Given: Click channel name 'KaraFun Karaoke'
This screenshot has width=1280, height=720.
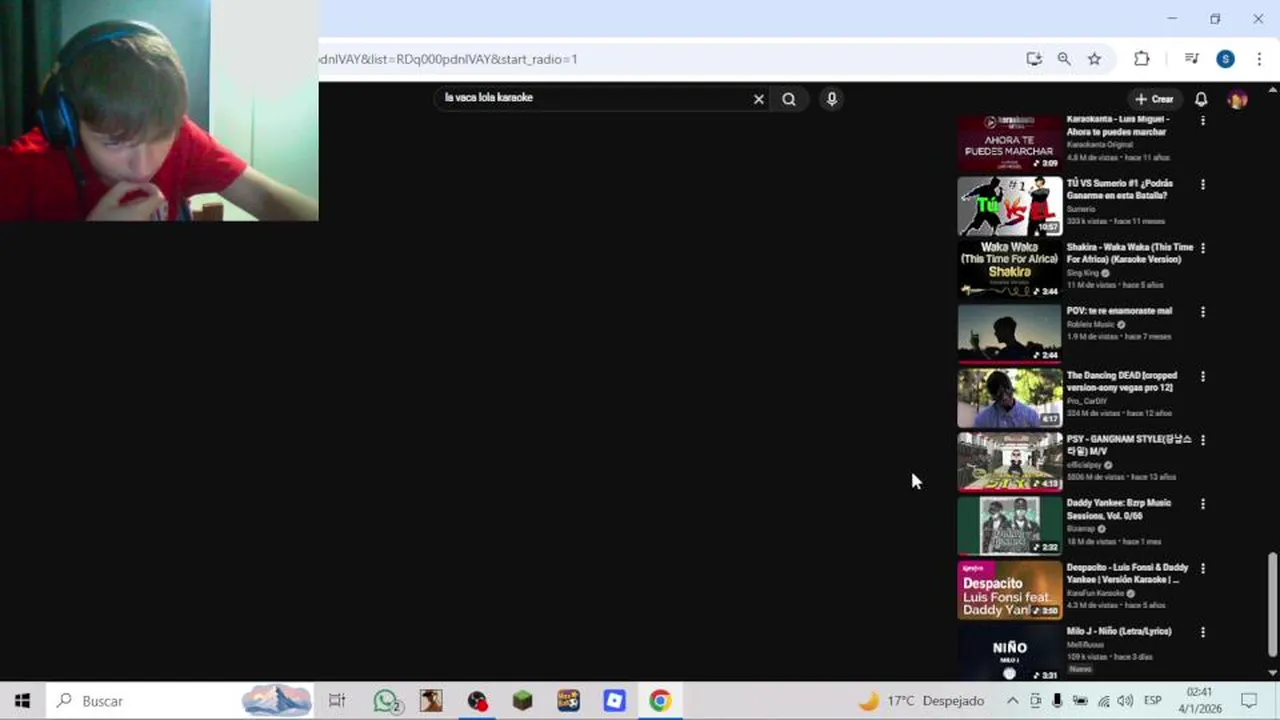Looking at the screenshot, I should point(1095,593).
